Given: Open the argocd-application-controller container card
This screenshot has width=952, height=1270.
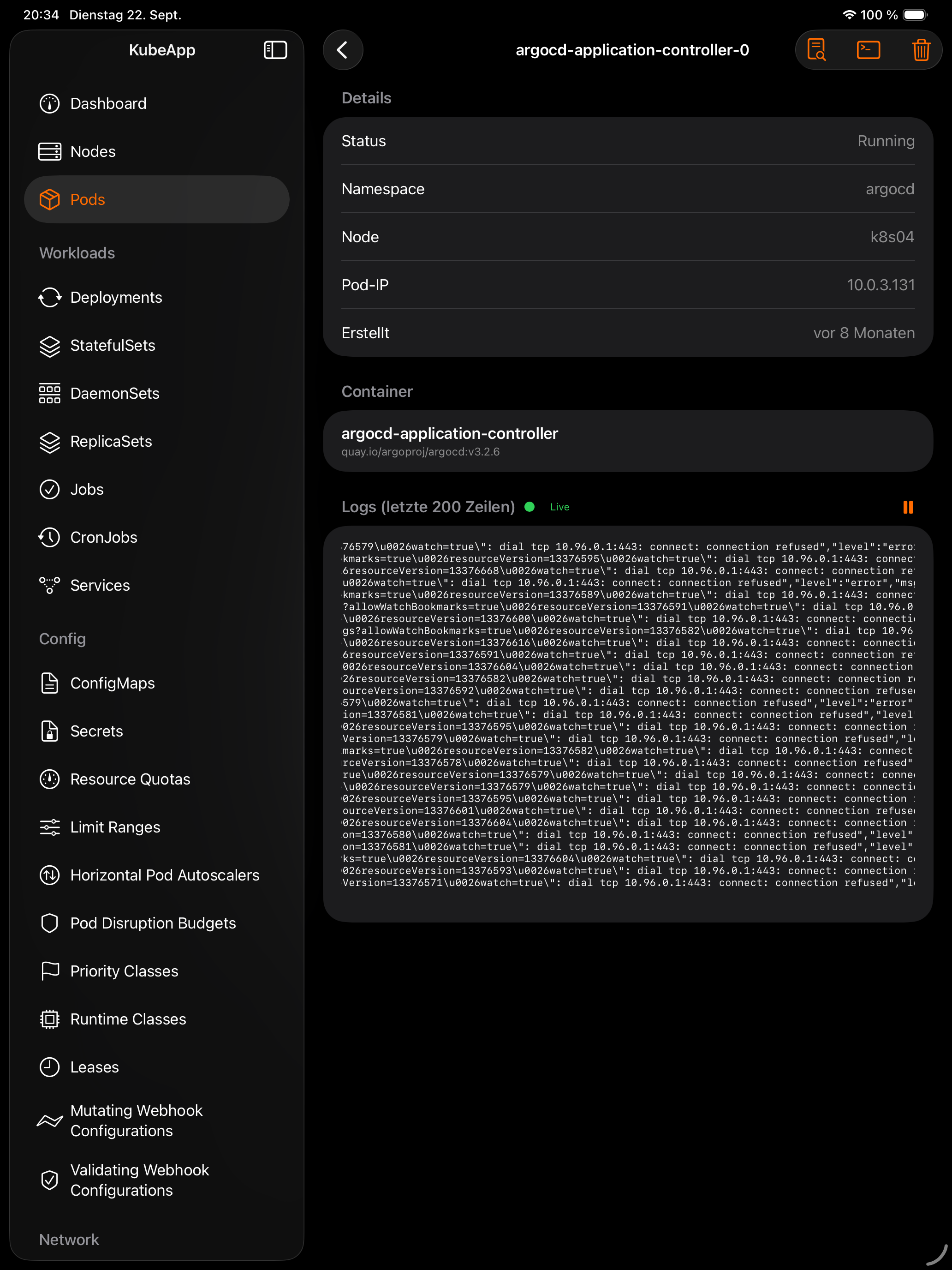Looking at the screenshot, I should tap(628, 442).
